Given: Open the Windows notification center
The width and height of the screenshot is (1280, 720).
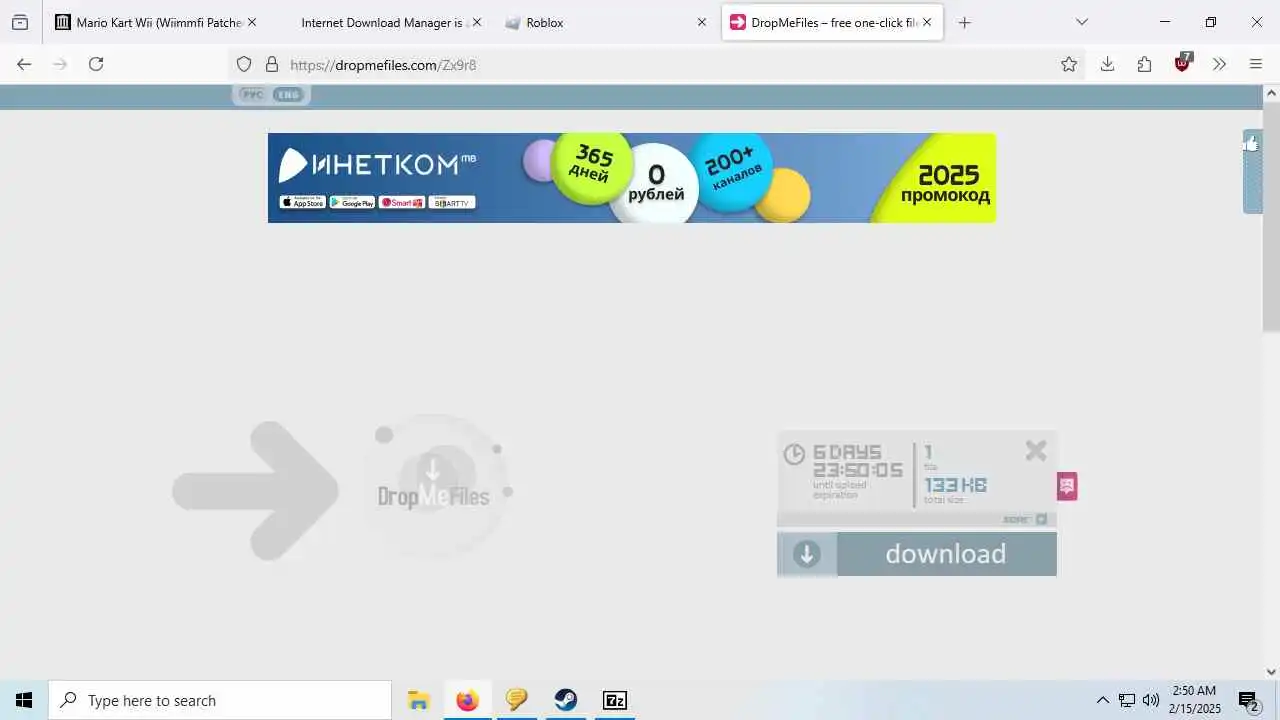Looking at the screenshot, I should pos(1248,700).
